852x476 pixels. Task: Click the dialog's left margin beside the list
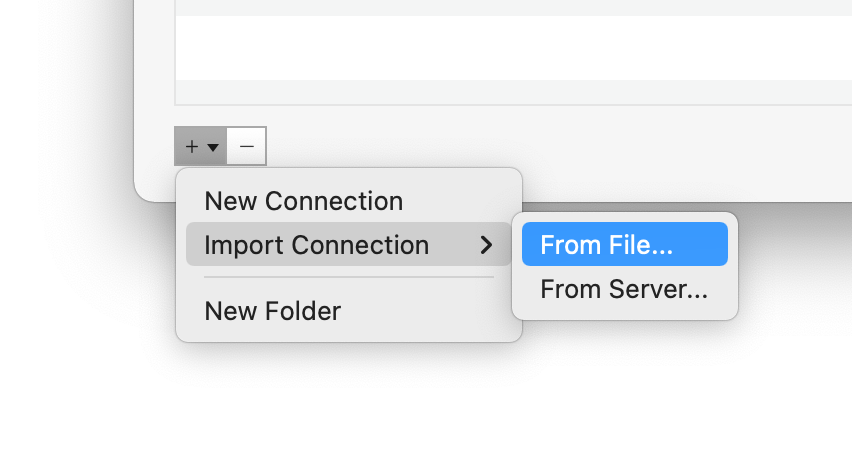154,60
